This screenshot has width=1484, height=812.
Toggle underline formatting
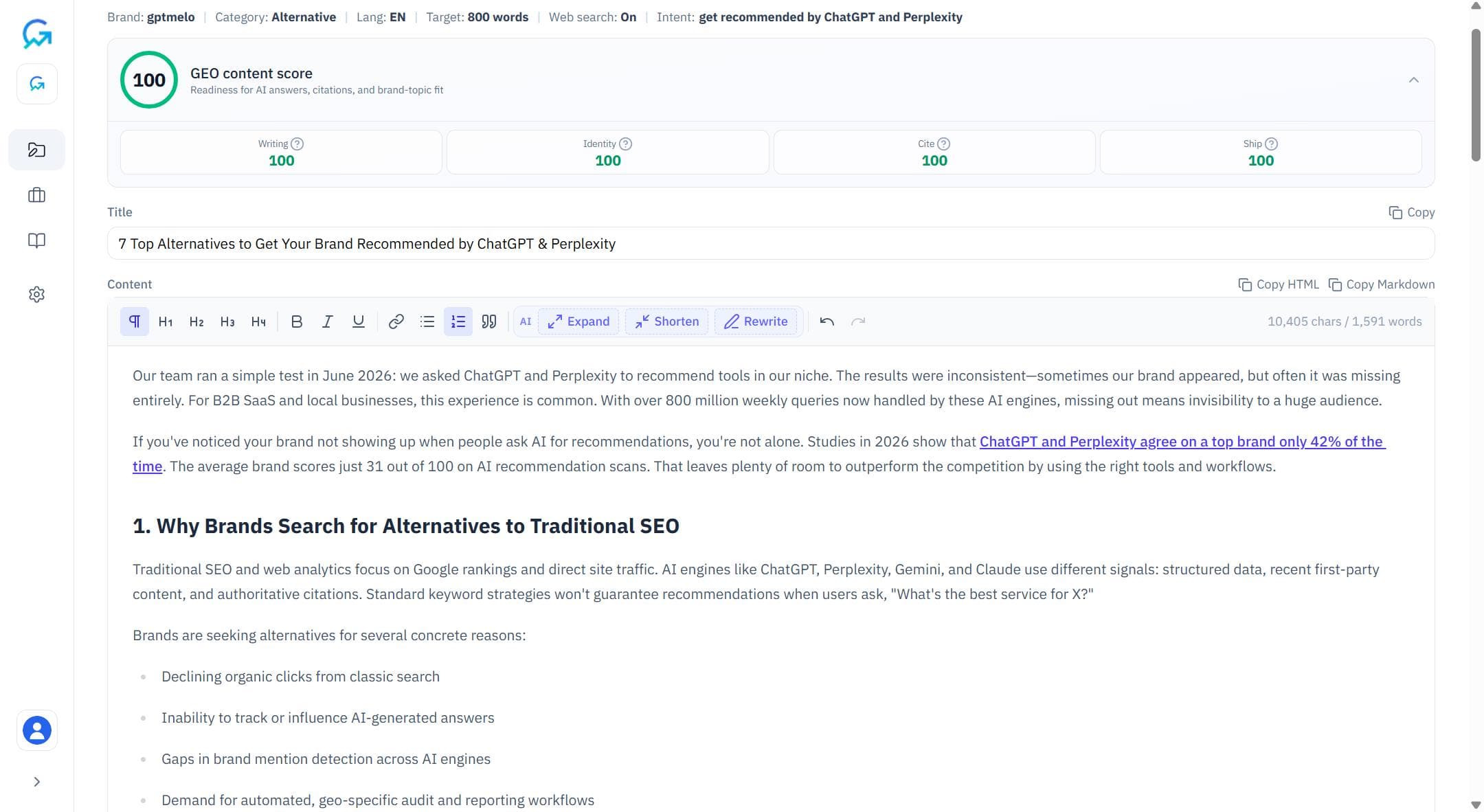tap(359, 322)
